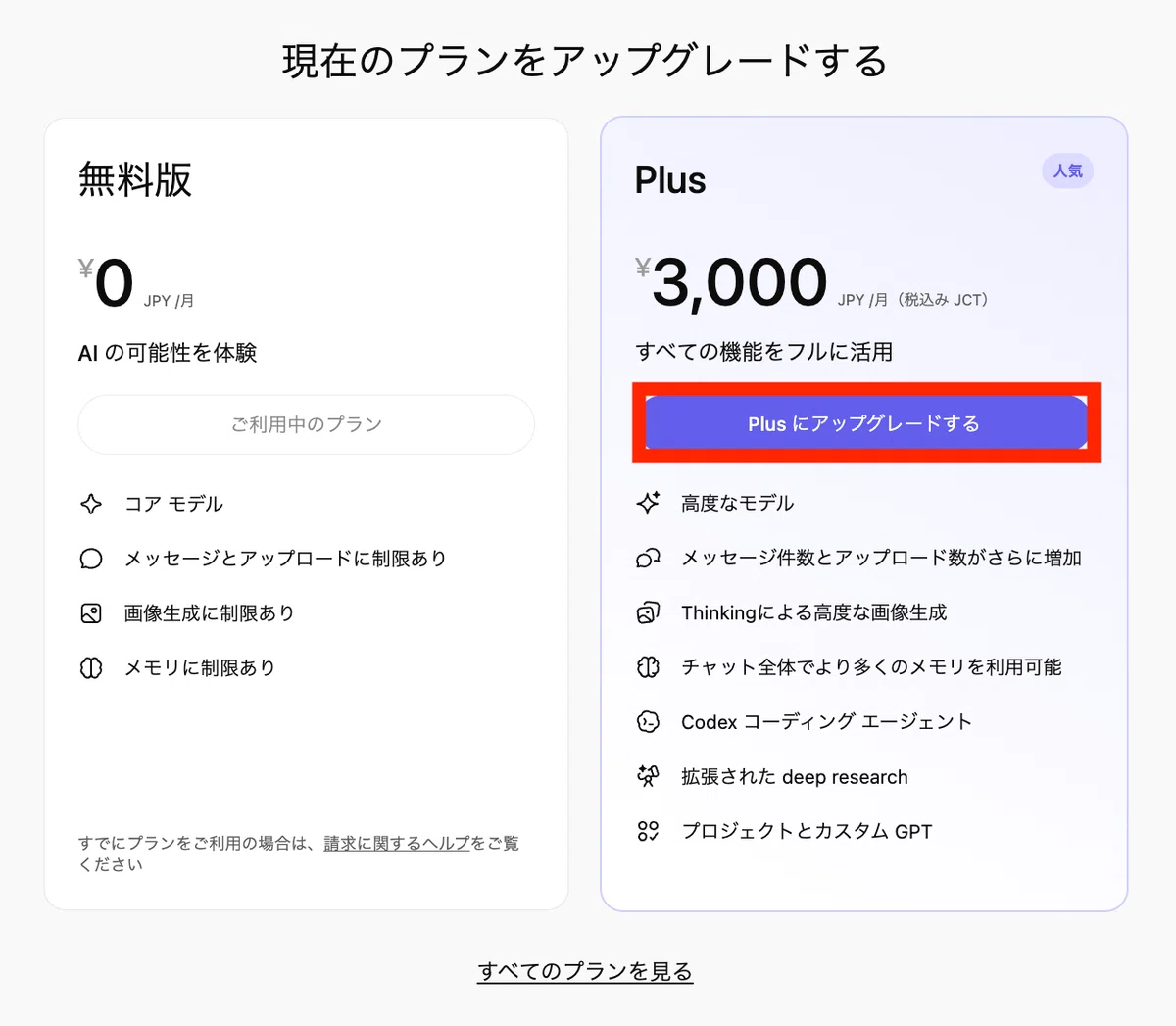Click the Plus plan memory brain icon
The height and width of the screenshot is (1026, 1176).
tap(648, 667)
